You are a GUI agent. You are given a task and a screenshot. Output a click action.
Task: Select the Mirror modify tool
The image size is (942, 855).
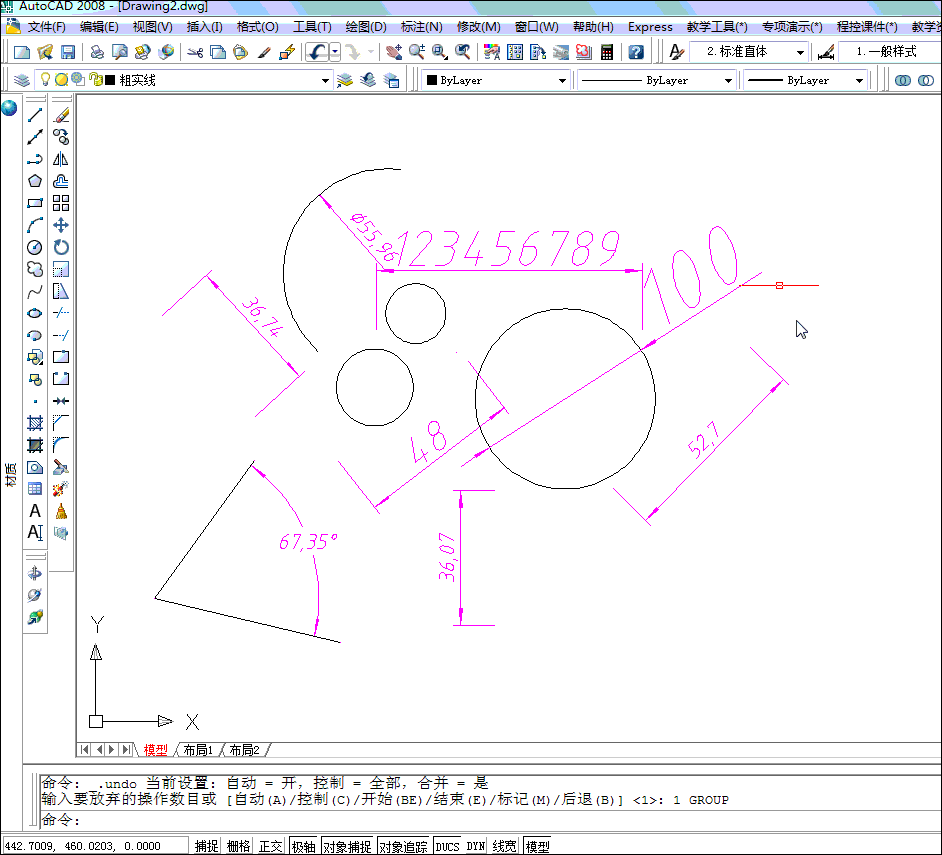[61, 159]
